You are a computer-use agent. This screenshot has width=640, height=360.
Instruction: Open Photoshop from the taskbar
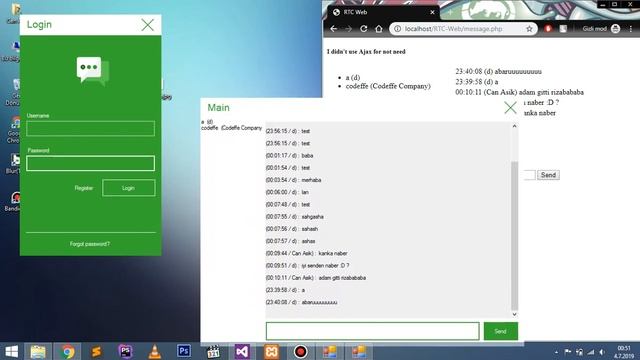tap(184, 351)
